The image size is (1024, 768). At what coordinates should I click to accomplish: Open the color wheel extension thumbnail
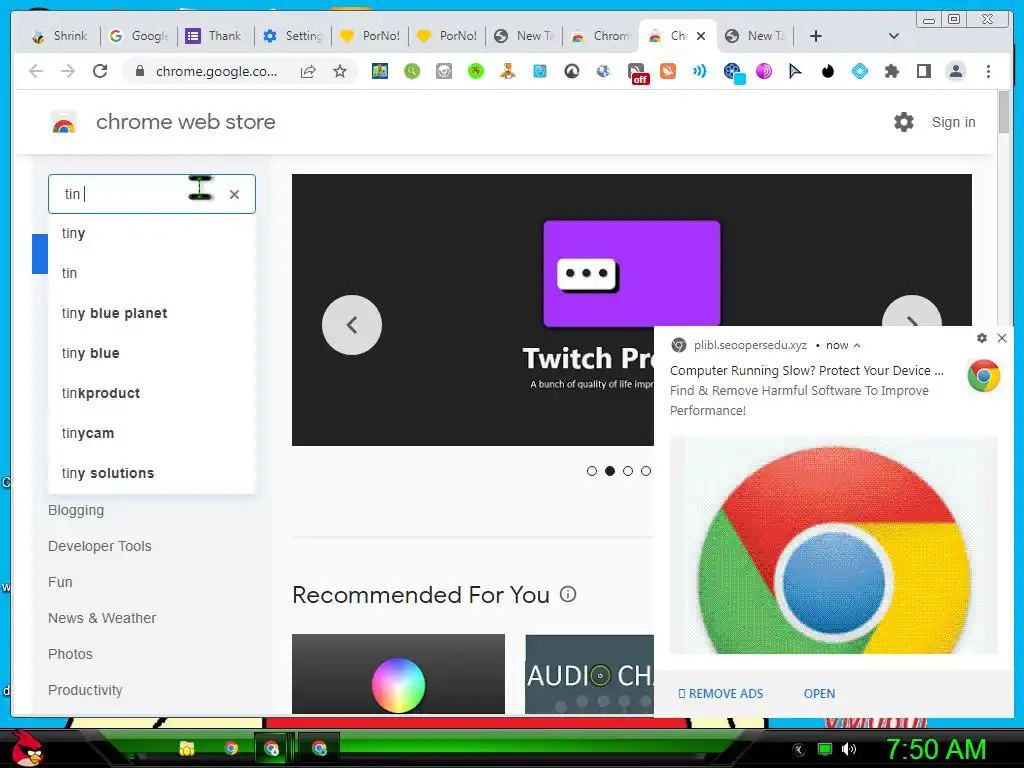(x=398, y=674)
